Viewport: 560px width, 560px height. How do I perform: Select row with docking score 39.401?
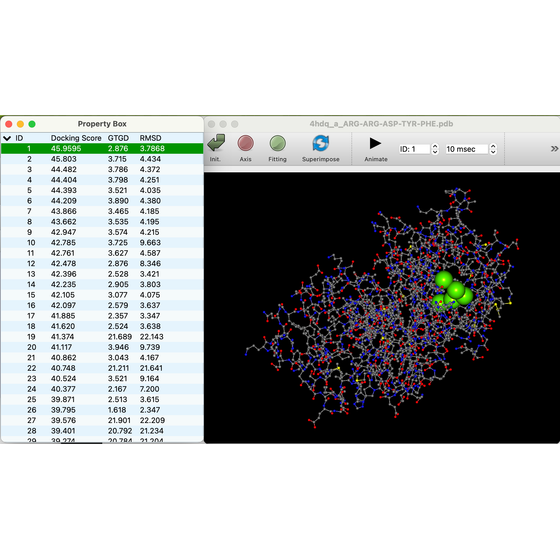click(x=102, y=431)
